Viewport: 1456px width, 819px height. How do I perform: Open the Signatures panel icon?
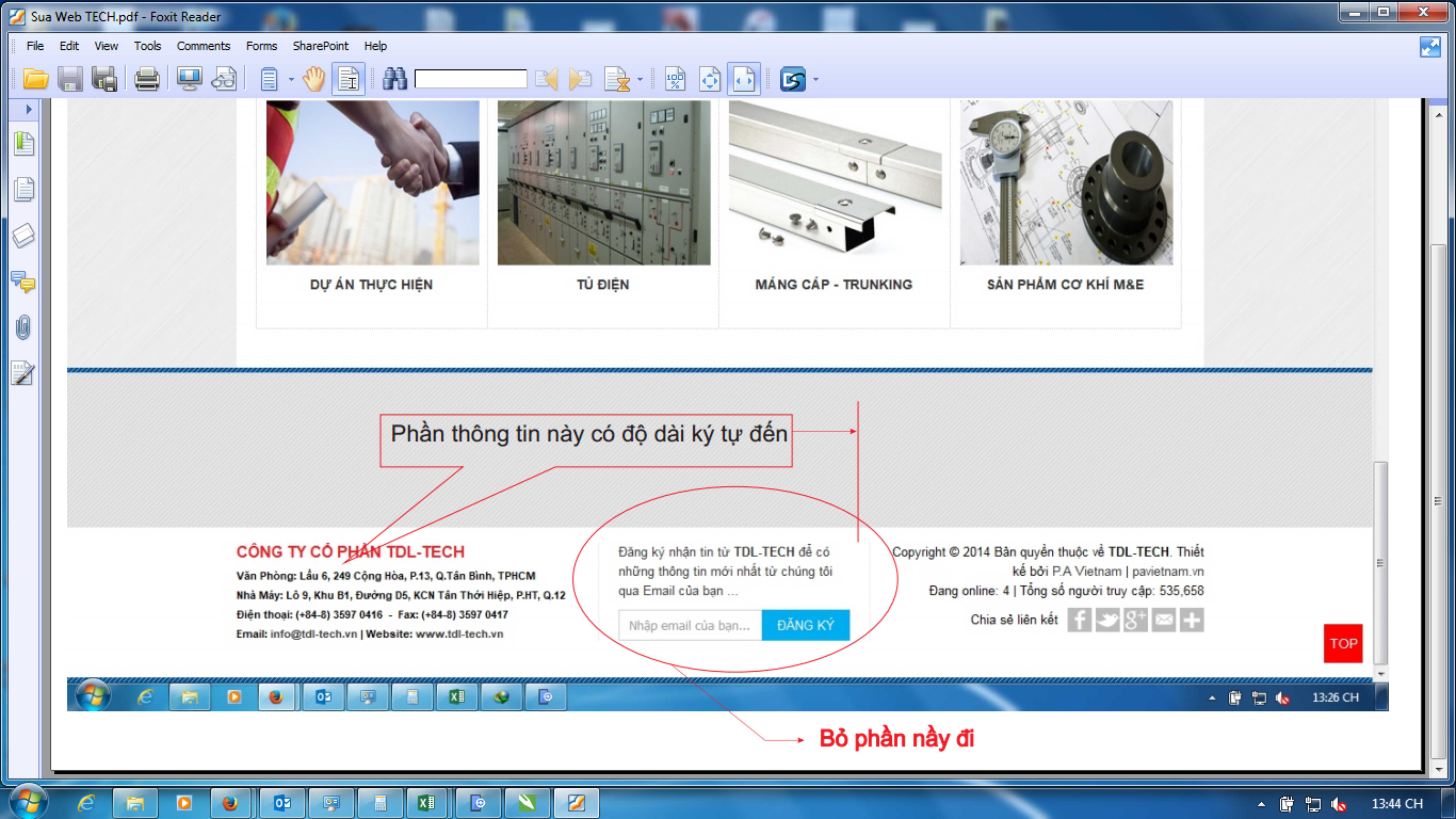tap(23, 373)
